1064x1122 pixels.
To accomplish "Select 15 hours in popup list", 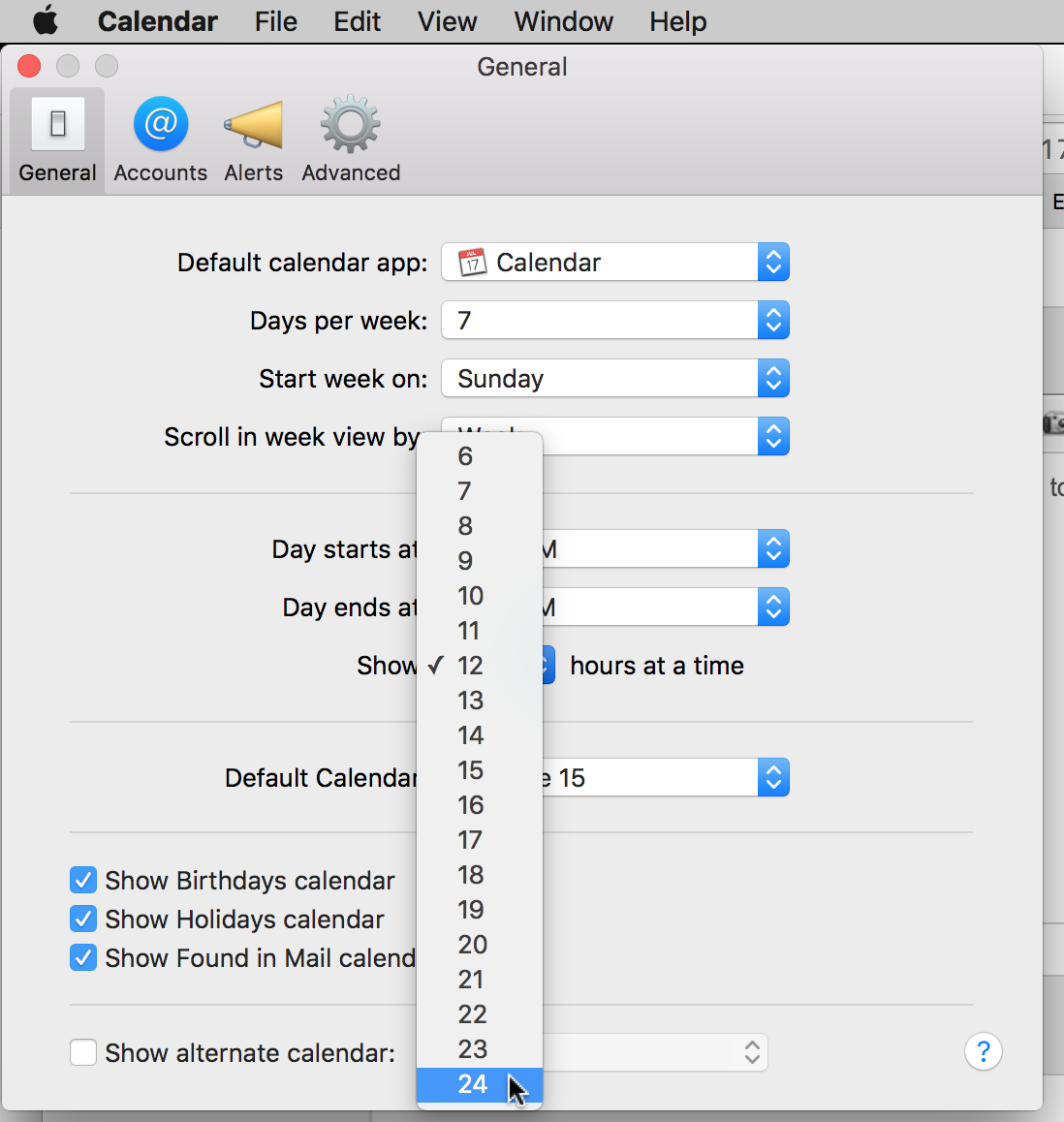I will pyautogui.click(x=480, y=770).
